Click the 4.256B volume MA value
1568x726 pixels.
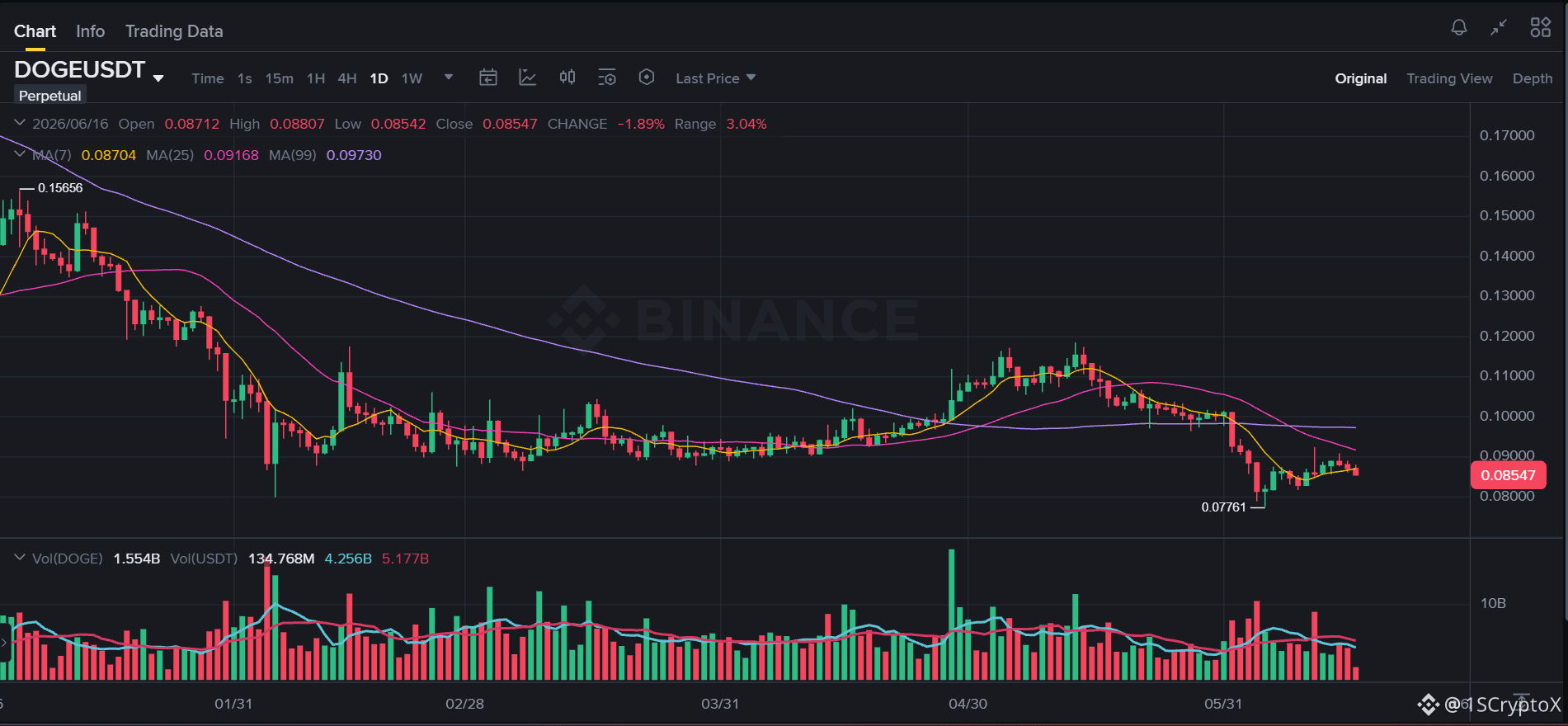click(x=348, y=559)
